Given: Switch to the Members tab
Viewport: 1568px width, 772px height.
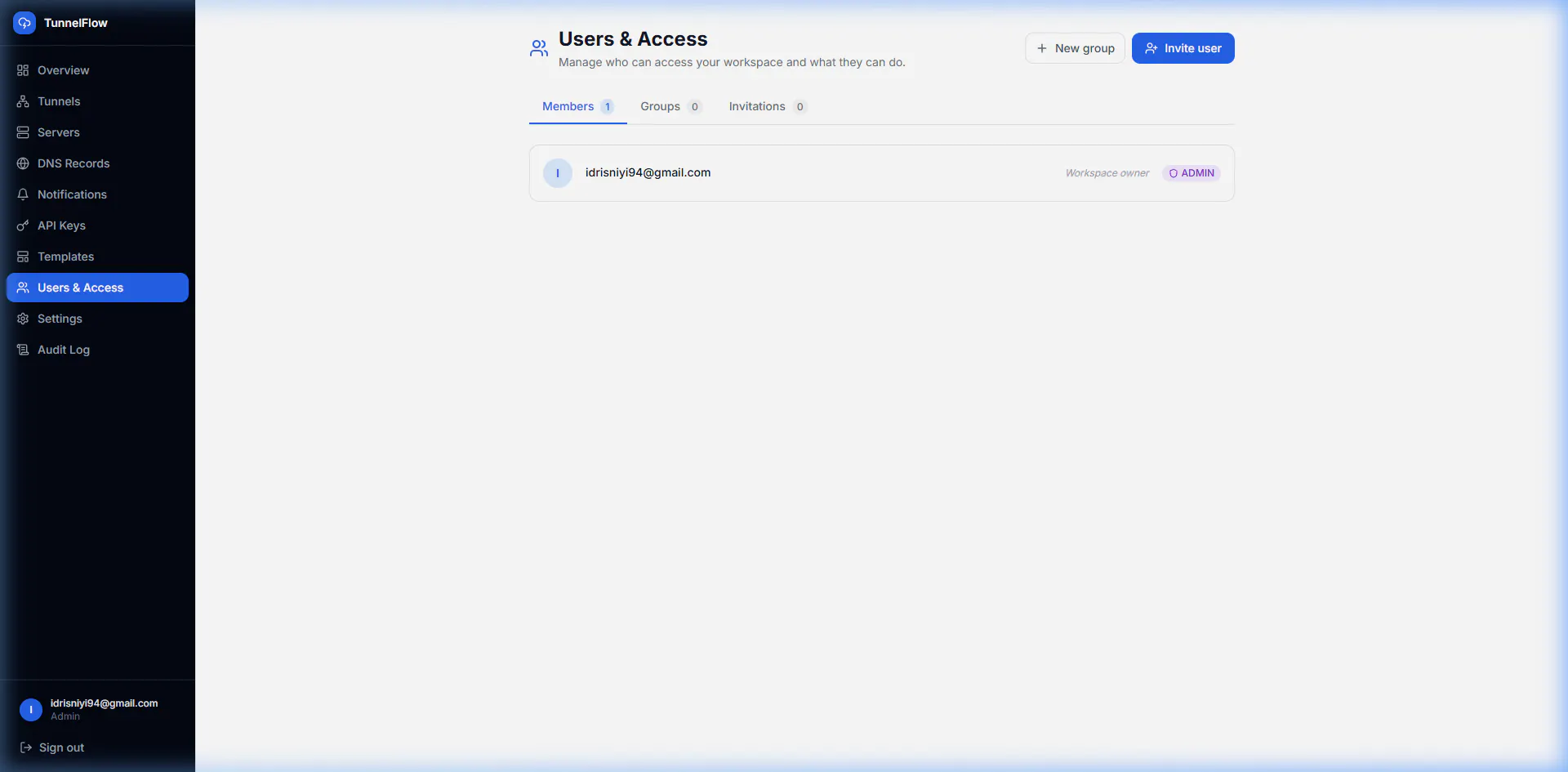Looking at the screenshot, I should pyautogui.click(x=577, y=107).
